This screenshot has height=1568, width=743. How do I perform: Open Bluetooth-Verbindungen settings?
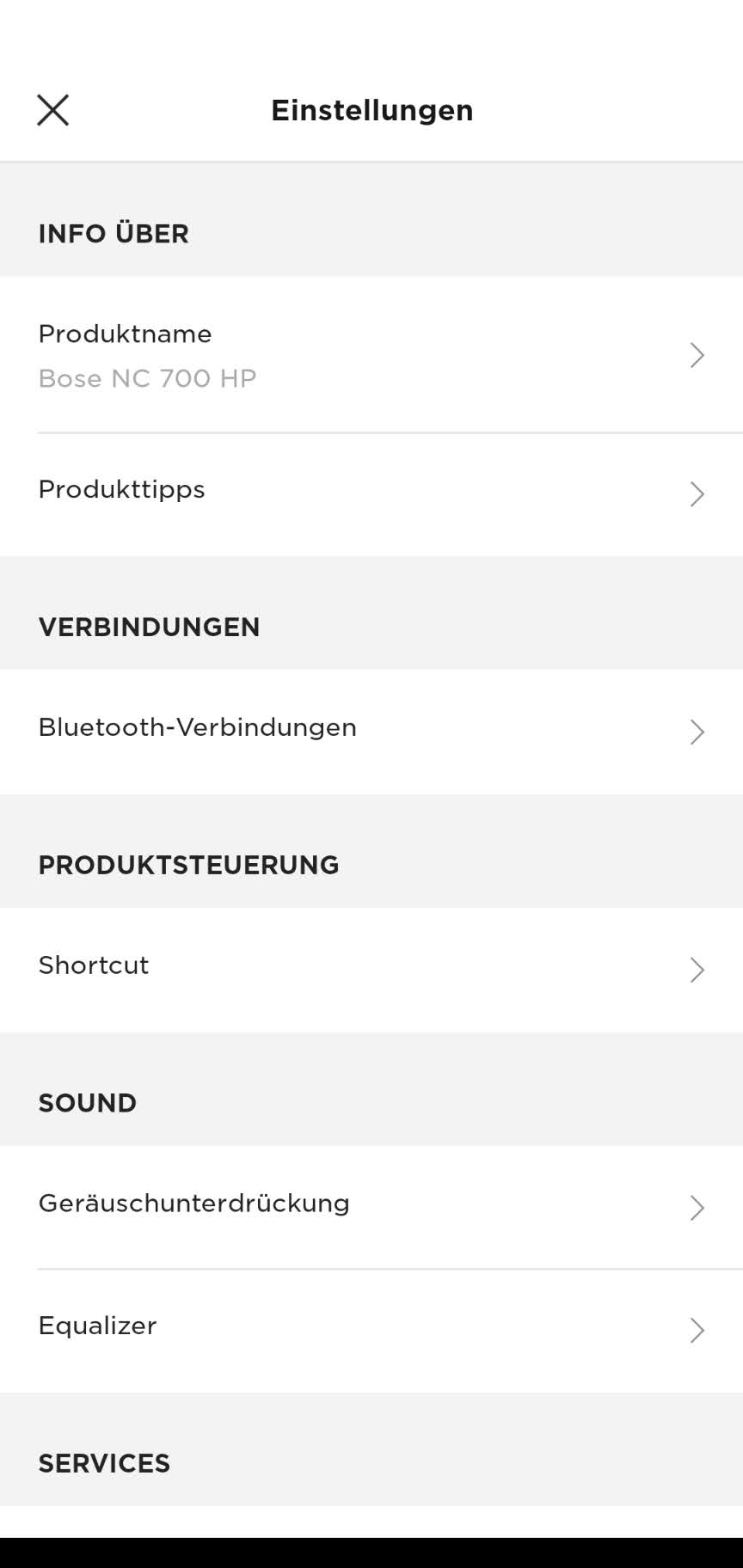pos(197,727)
